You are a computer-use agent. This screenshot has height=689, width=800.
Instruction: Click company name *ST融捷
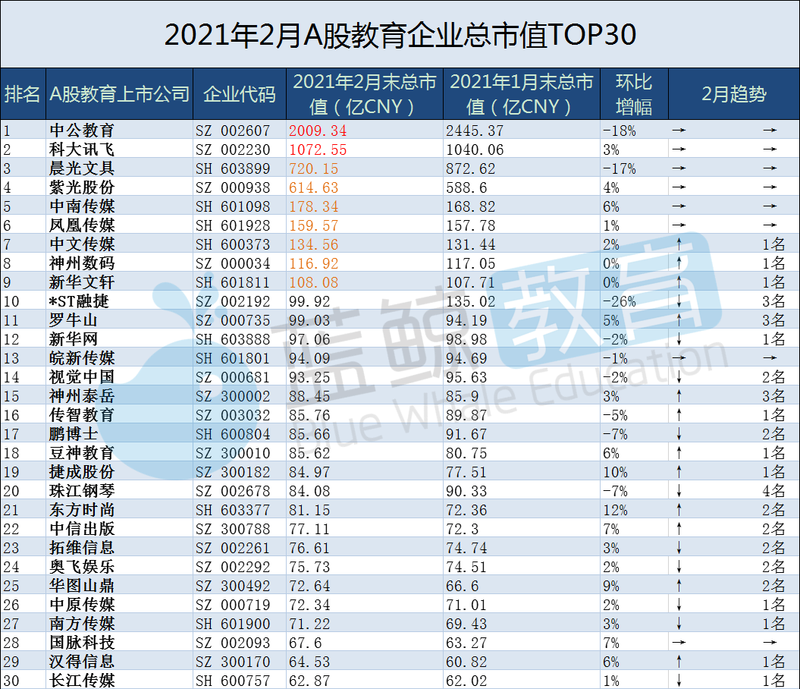pyautogui.click(x=79, y=301)
